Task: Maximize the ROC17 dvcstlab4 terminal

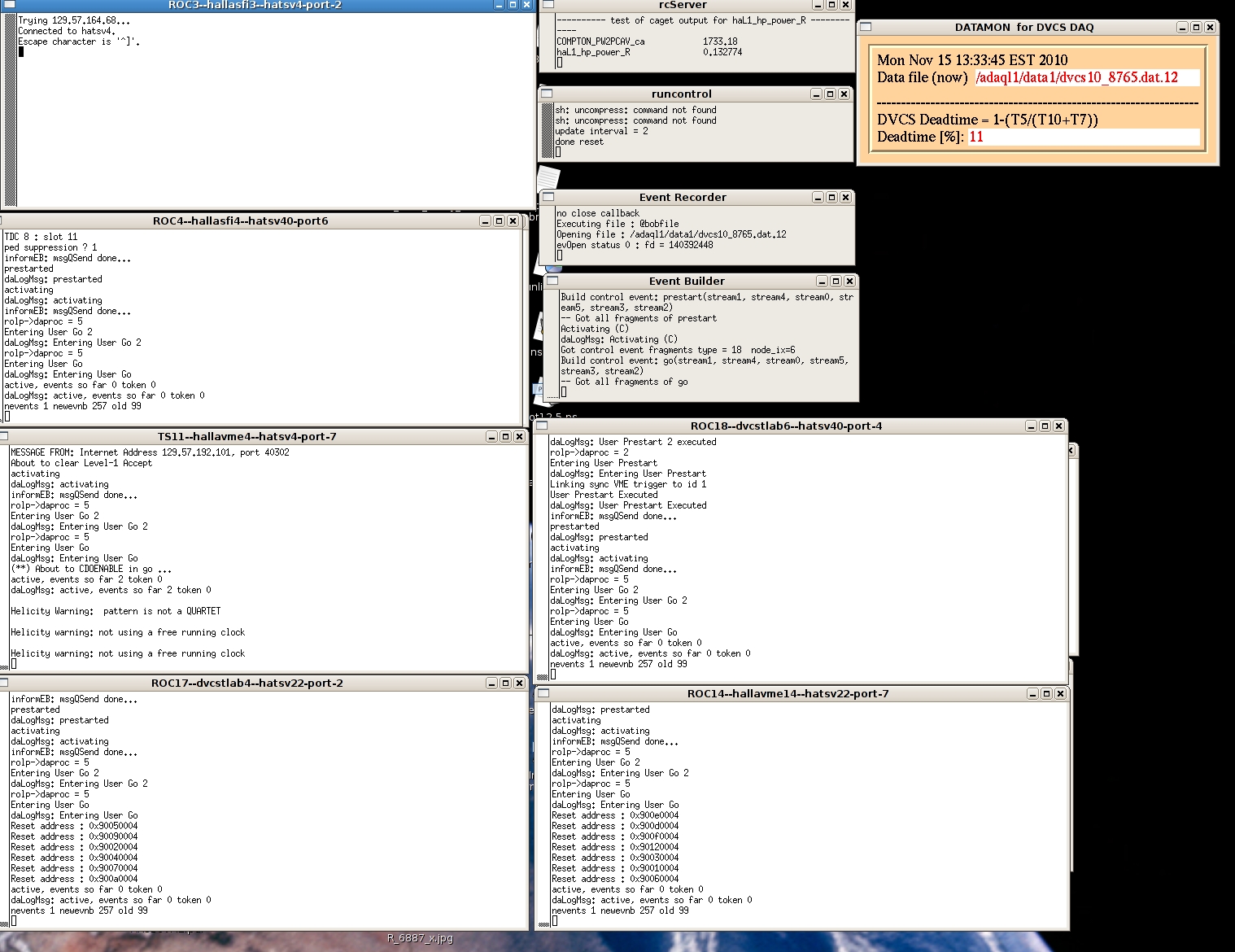Action: 505,683
